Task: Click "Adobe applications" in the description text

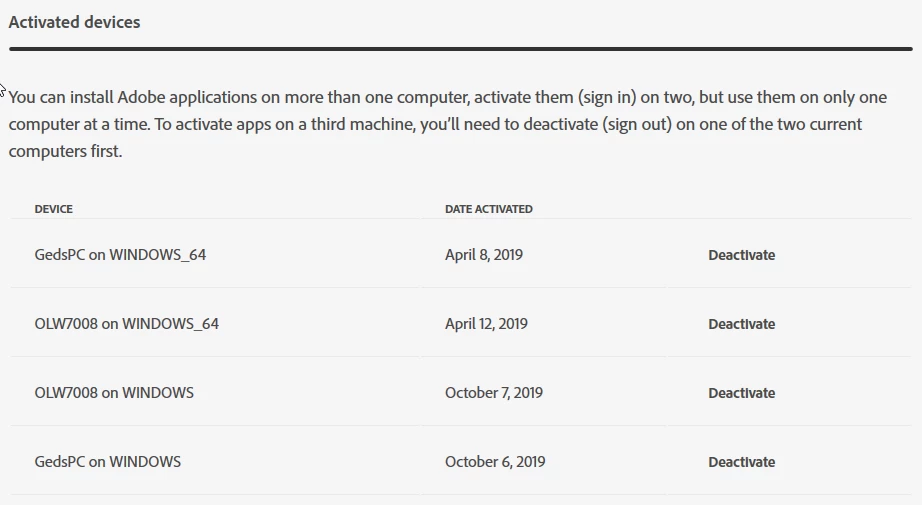Action: tap(187, 97)
